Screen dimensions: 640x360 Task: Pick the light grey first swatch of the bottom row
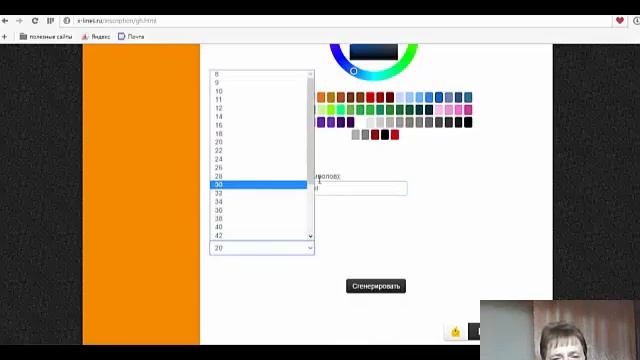point(356,135)
